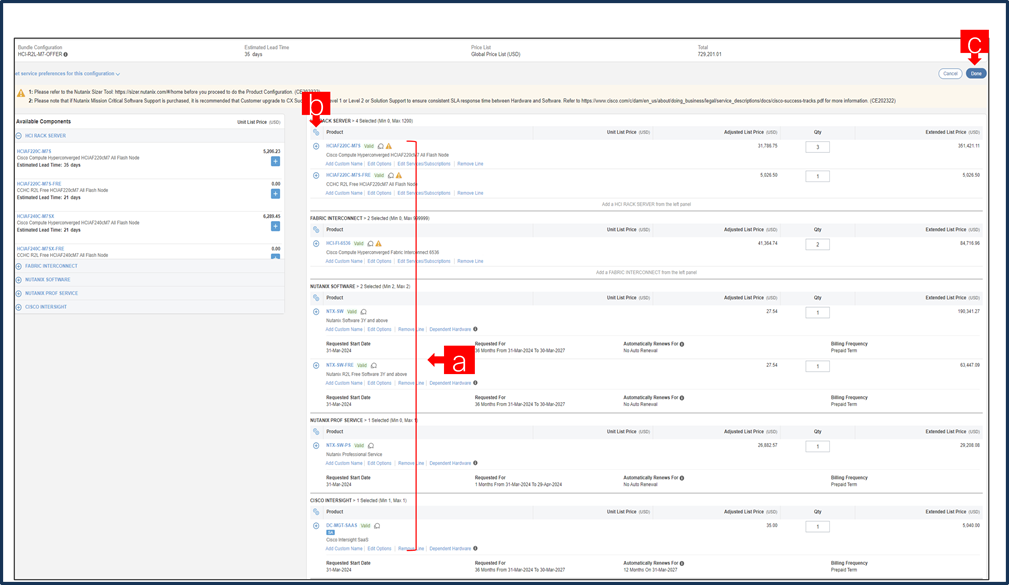Expand the NTX-SW-PS line

click(316, 446)
